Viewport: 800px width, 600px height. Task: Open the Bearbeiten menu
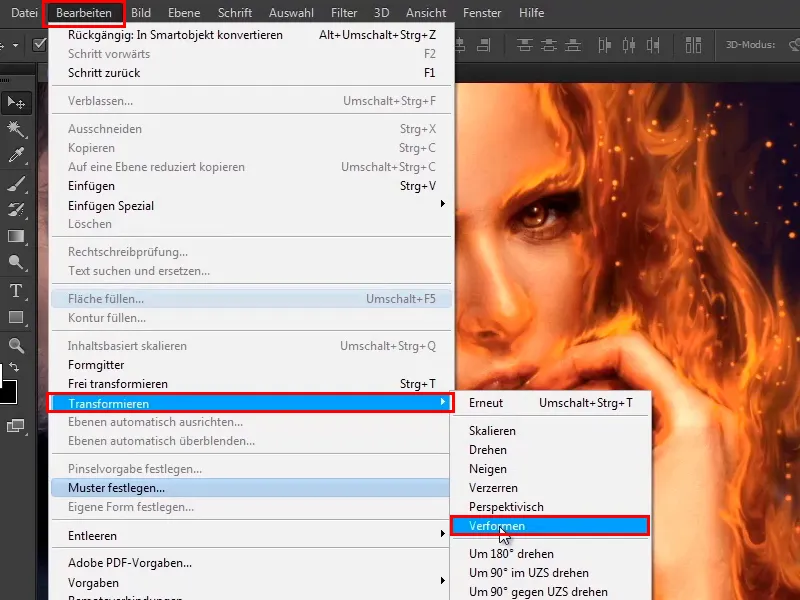[x=84, y=13]
